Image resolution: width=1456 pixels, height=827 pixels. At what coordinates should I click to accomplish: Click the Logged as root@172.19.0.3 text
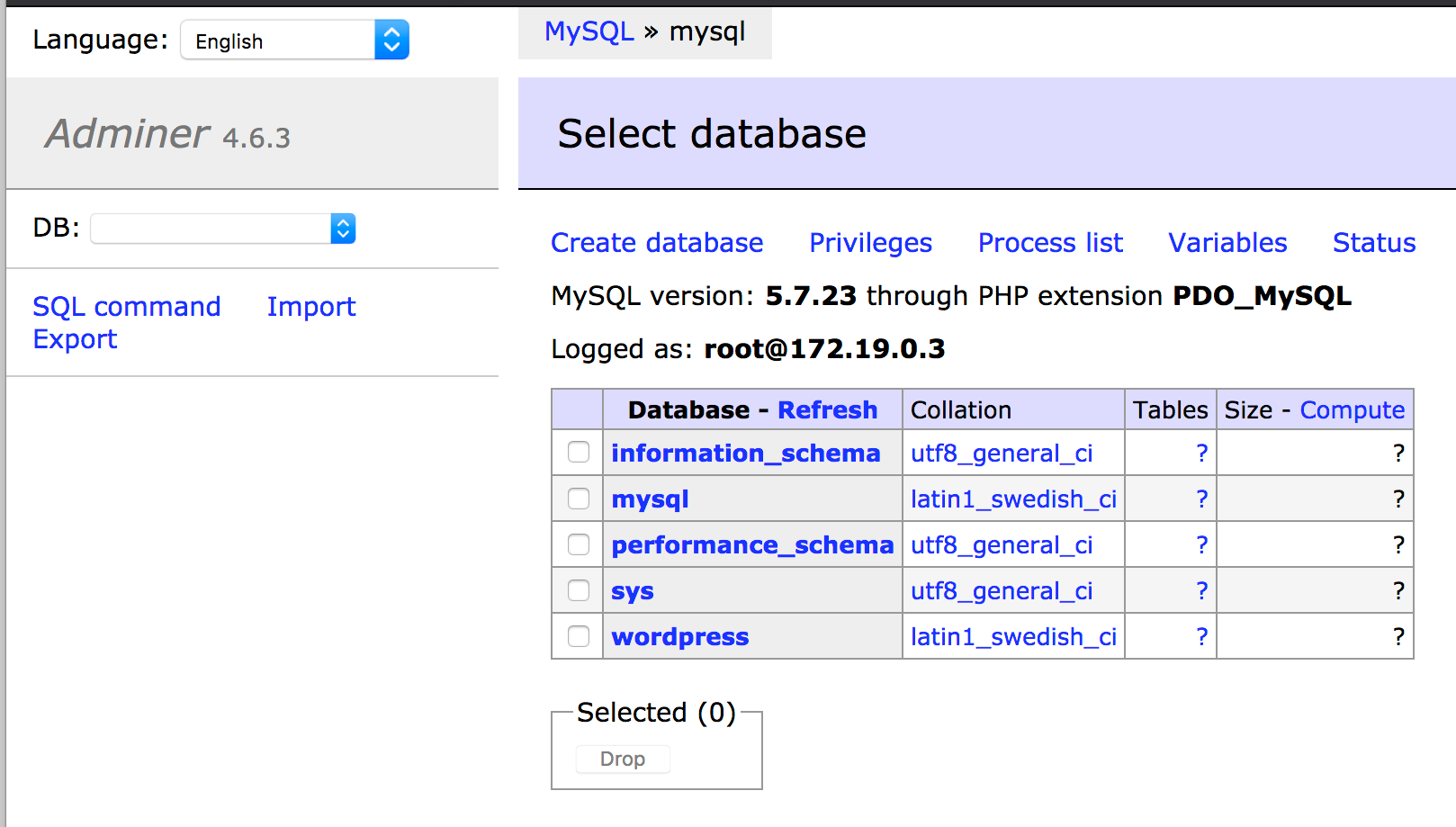tap(748, 349)
